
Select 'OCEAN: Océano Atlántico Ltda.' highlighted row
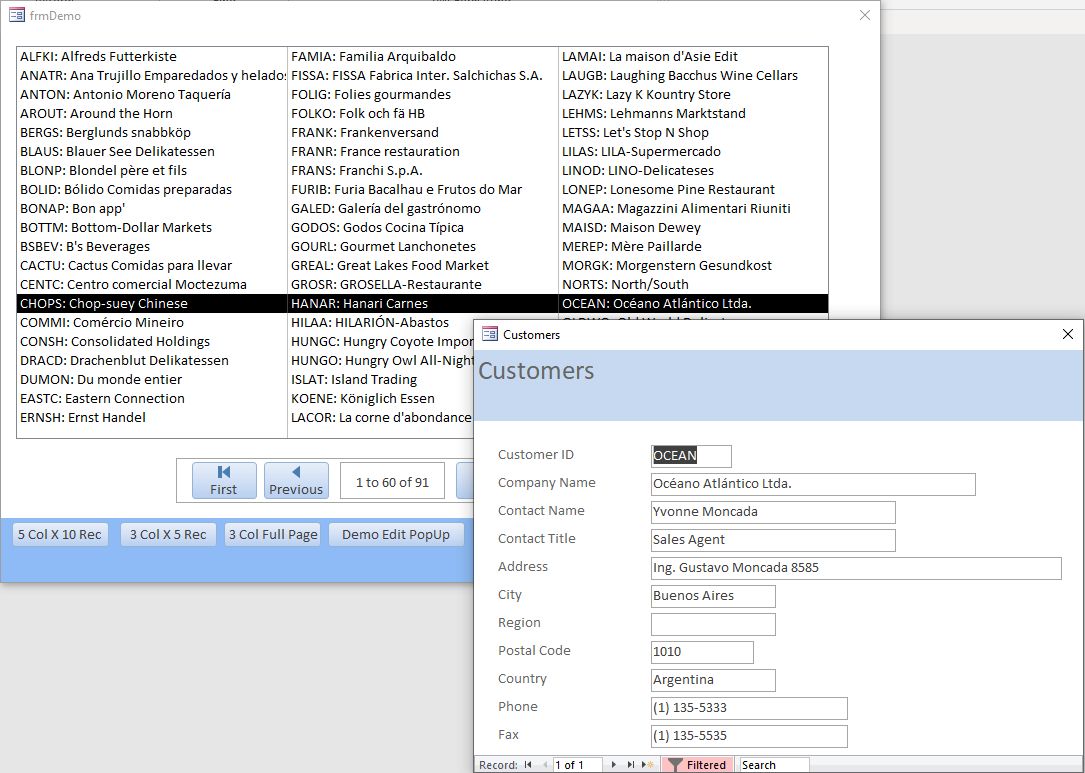tap(693, 304)
